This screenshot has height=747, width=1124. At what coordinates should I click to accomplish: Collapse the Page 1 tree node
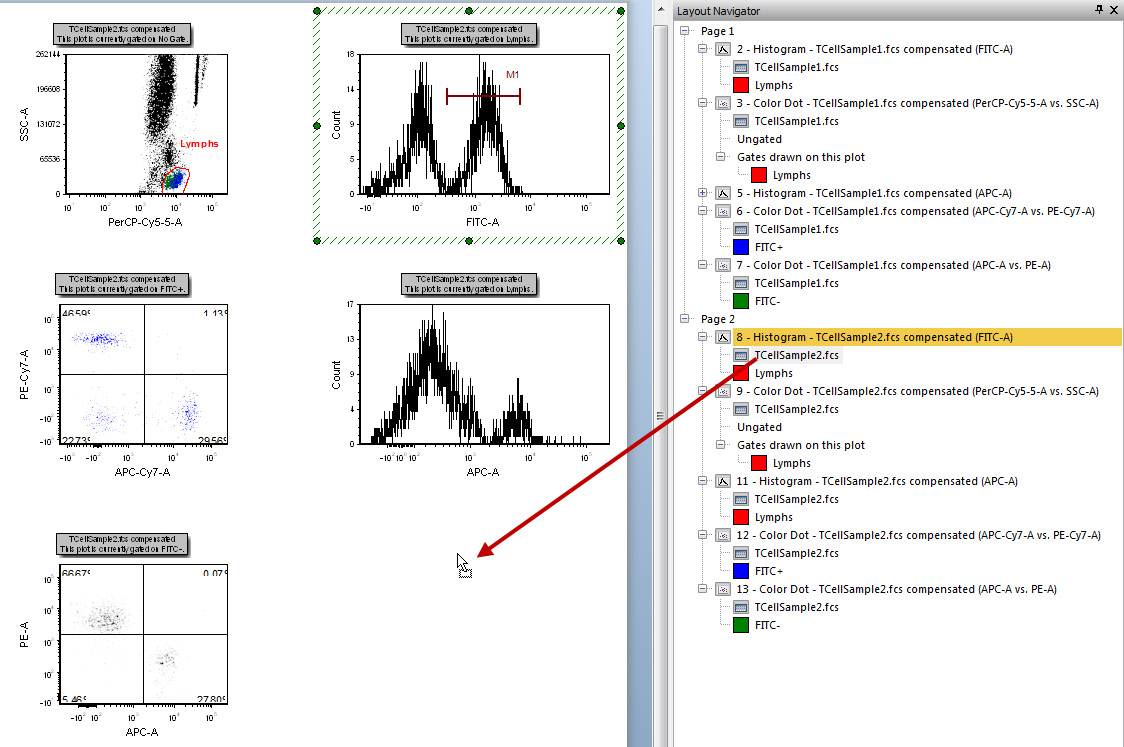685,31
